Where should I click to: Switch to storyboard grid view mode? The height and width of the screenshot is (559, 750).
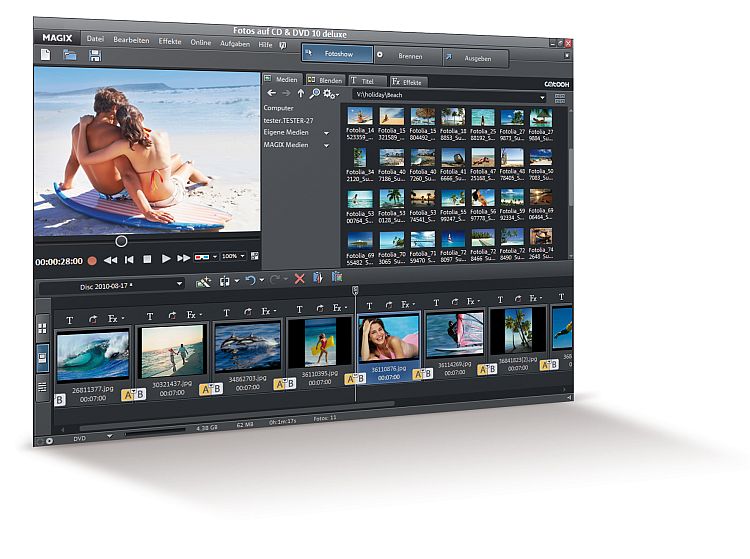[42, 328]
